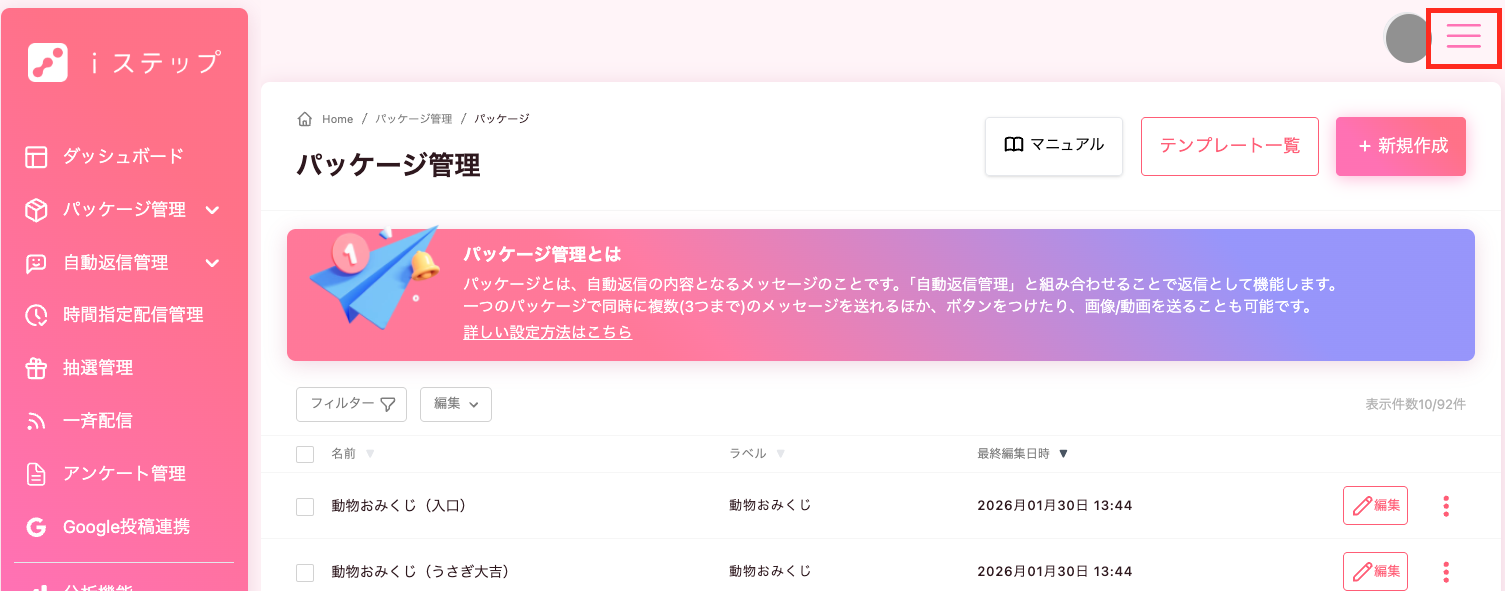This screenshot has width=1505, height=591.
Task: Click the 表示件数10/92件 text
Action: 1415,404
